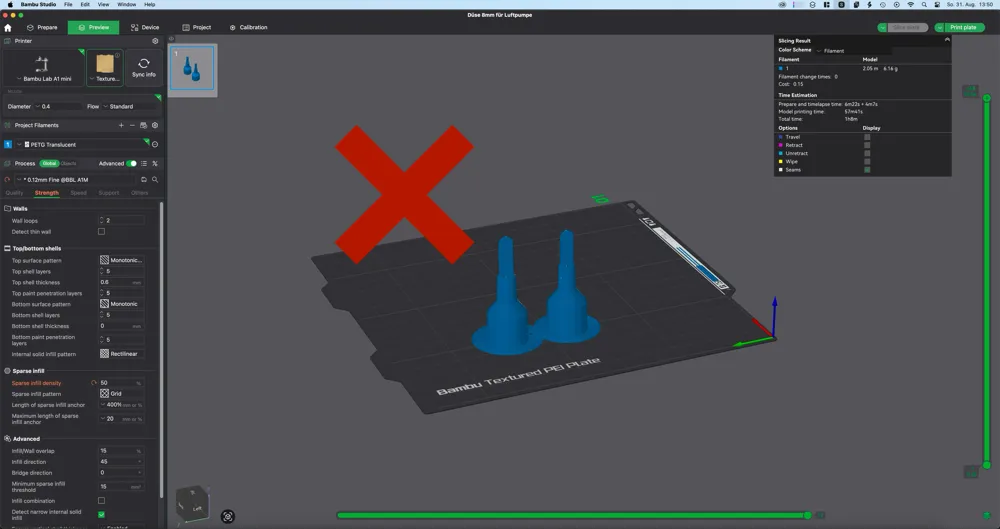1000x529 pixels.
Task: Enable Infill combination checkbox
Action: 101,501
